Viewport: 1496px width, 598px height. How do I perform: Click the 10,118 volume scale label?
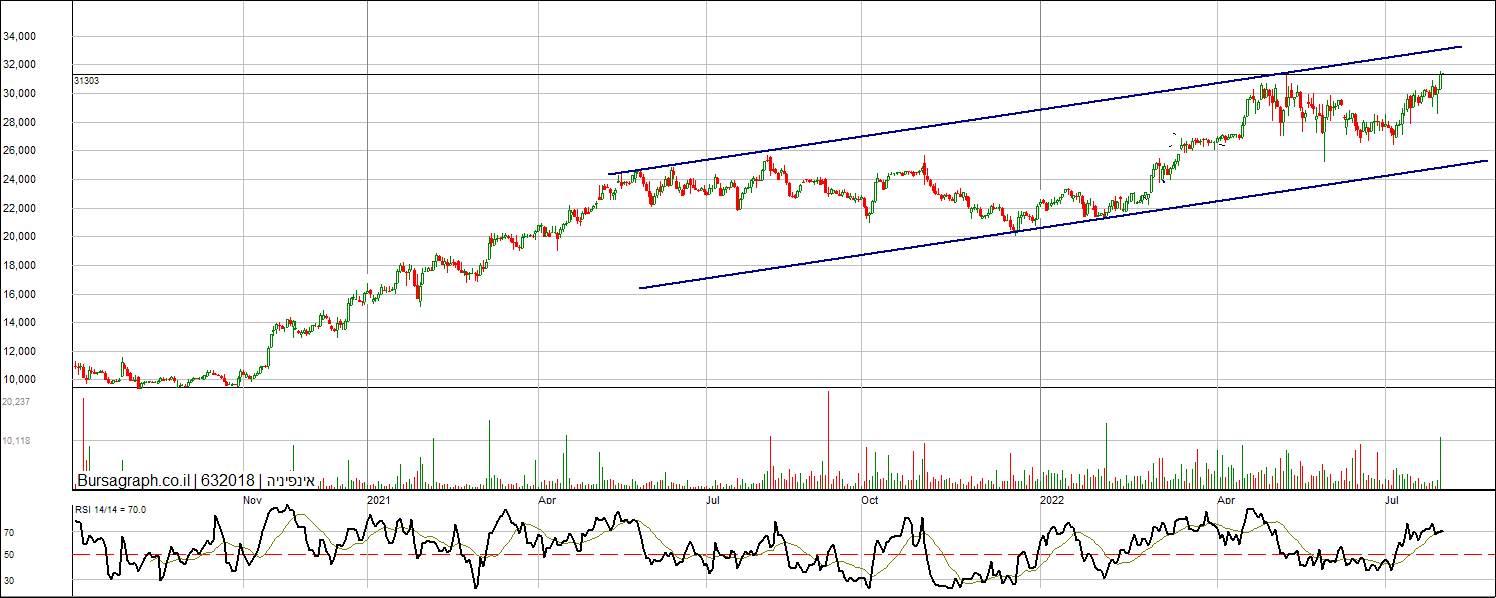pos(15,441)
